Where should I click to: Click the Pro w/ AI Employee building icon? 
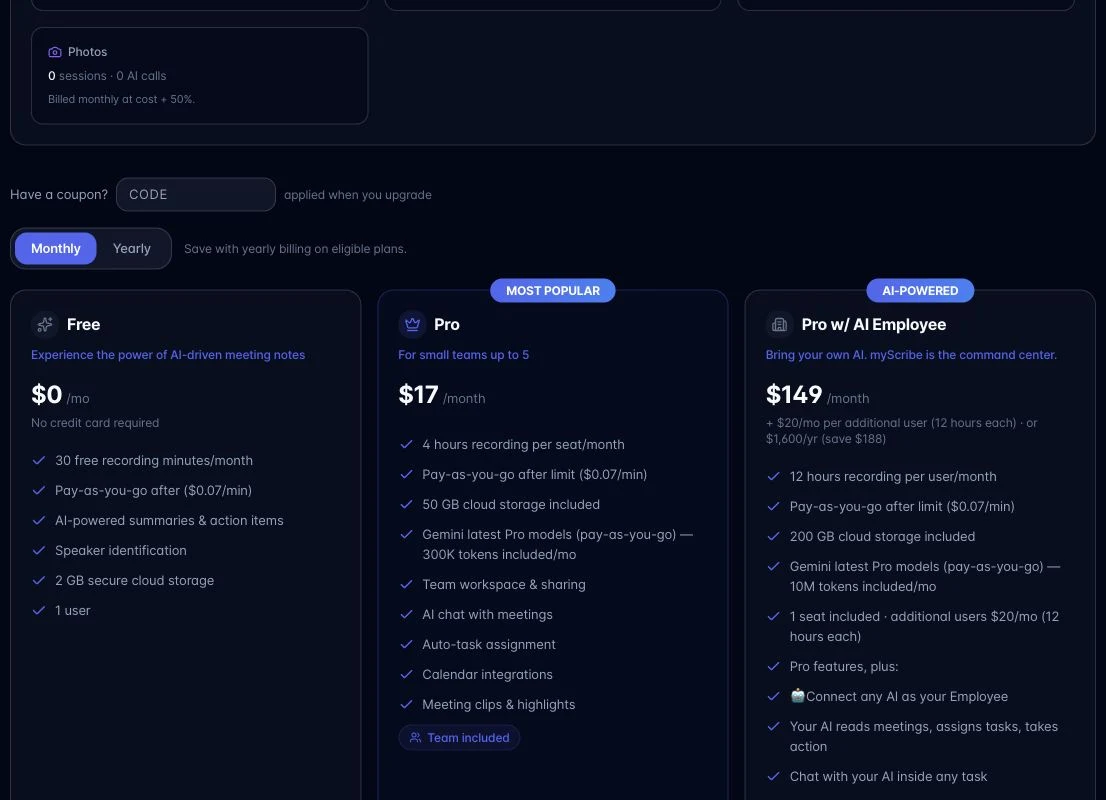pyautogui.click(x=779, y=325)
